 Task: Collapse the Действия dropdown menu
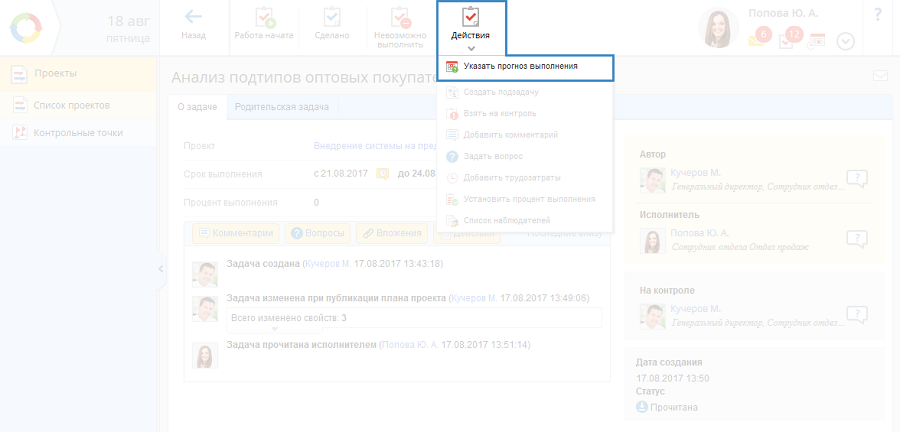pyautogui.click(x=470, y=27)
